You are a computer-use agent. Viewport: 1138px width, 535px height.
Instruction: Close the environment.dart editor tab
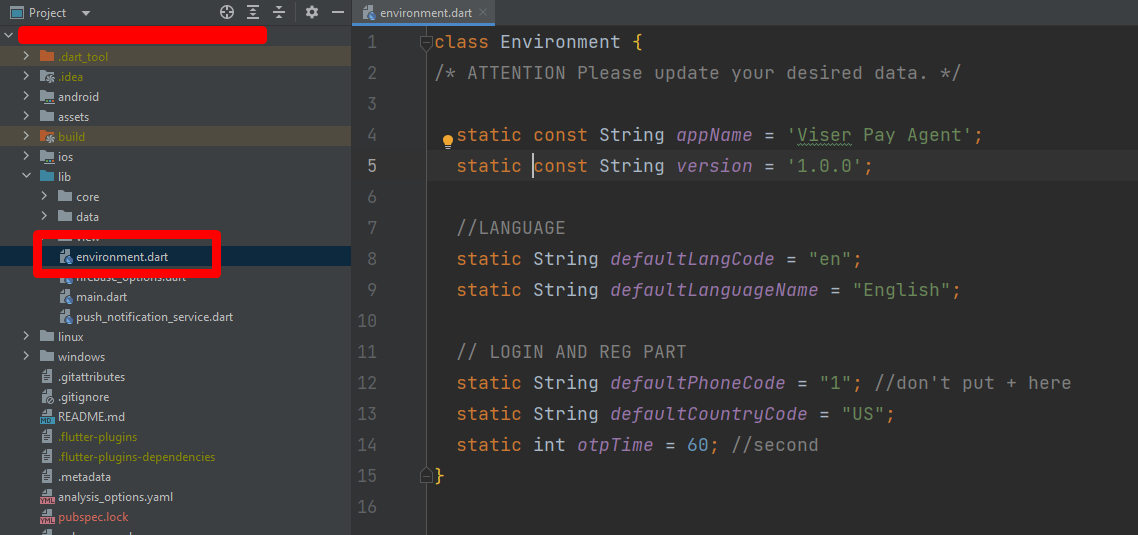pos(485,13)
